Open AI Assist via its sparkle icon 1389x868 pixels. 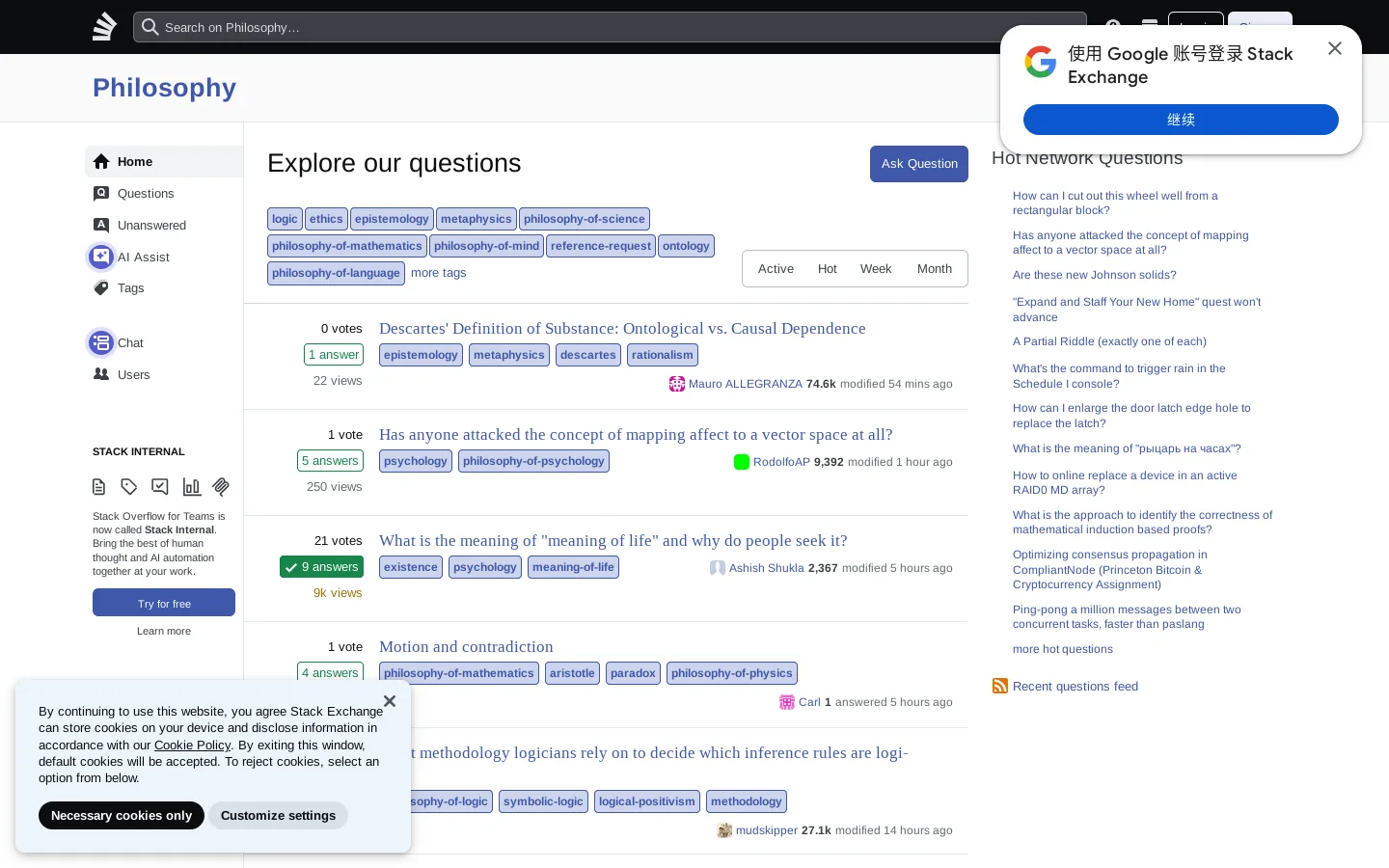[x=101, y=257]
